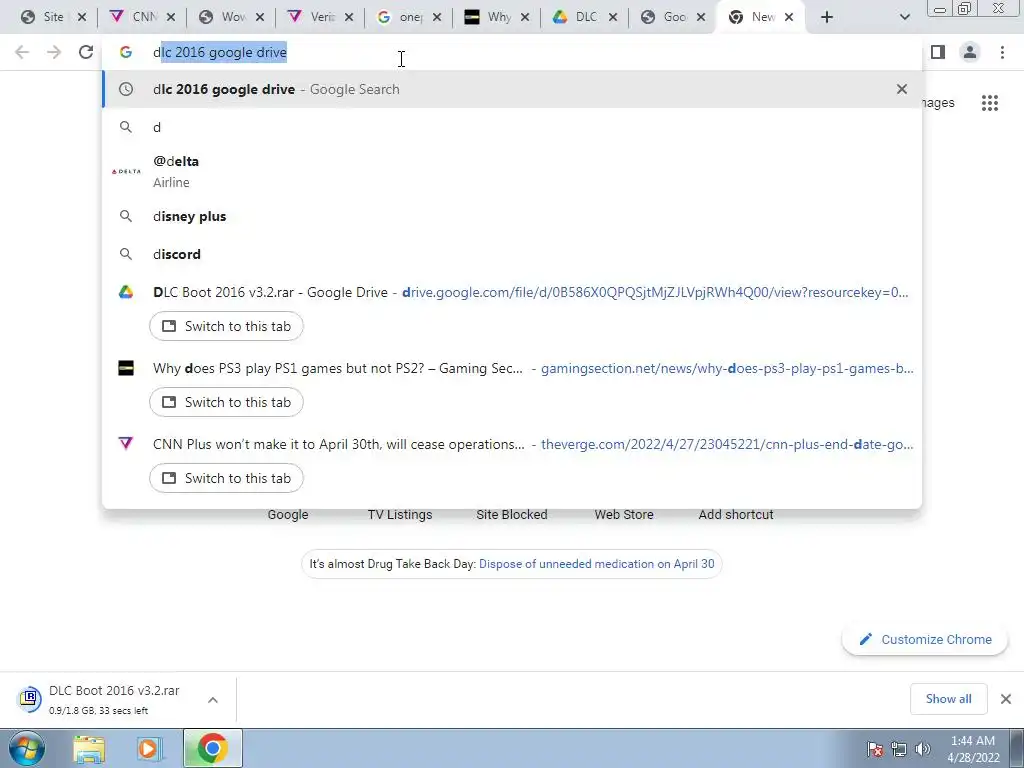This screenshot has width=1024, height=768.
Task: Close the downloads bar
Action: (x=1006, y=699)
